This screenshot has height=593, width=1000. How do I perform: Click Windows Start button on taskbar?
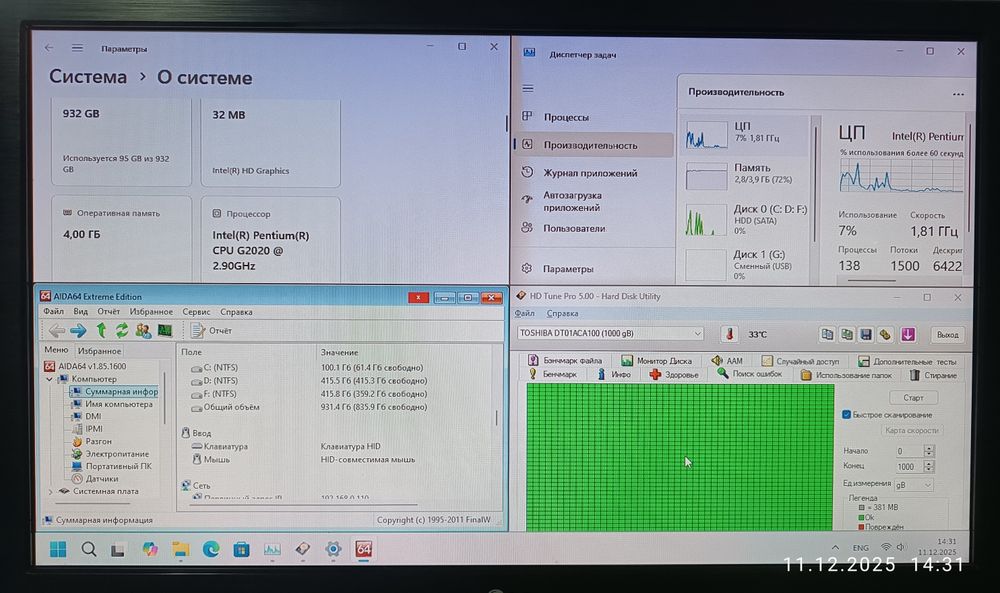pyautogui.click(x=58, y=549)
